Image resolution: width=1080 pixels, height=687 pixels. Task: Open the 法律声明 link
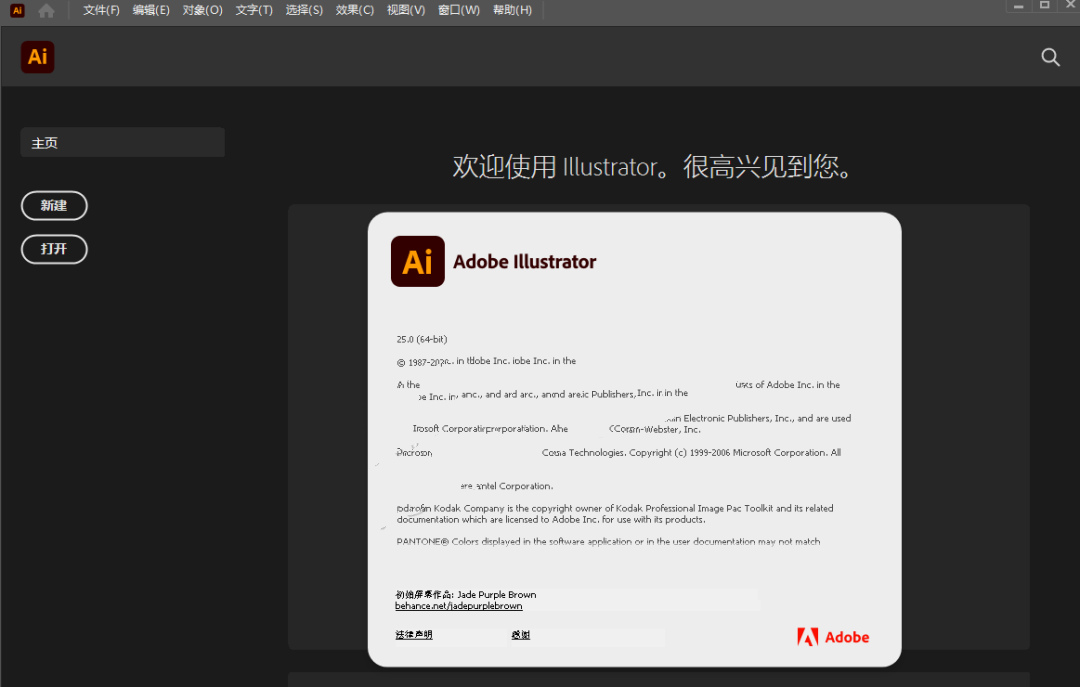414,635
